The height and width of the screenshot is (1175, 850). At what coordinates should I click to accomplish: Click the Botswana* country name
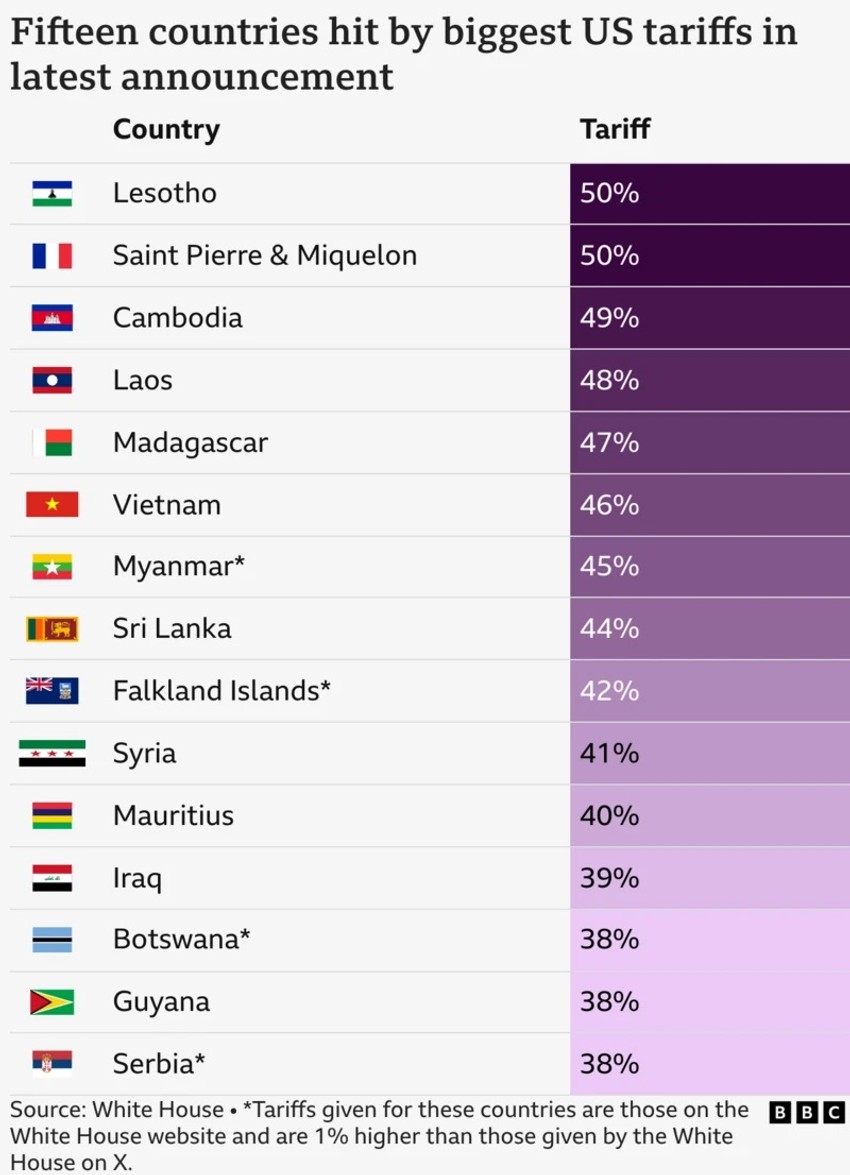click(181, 940)
